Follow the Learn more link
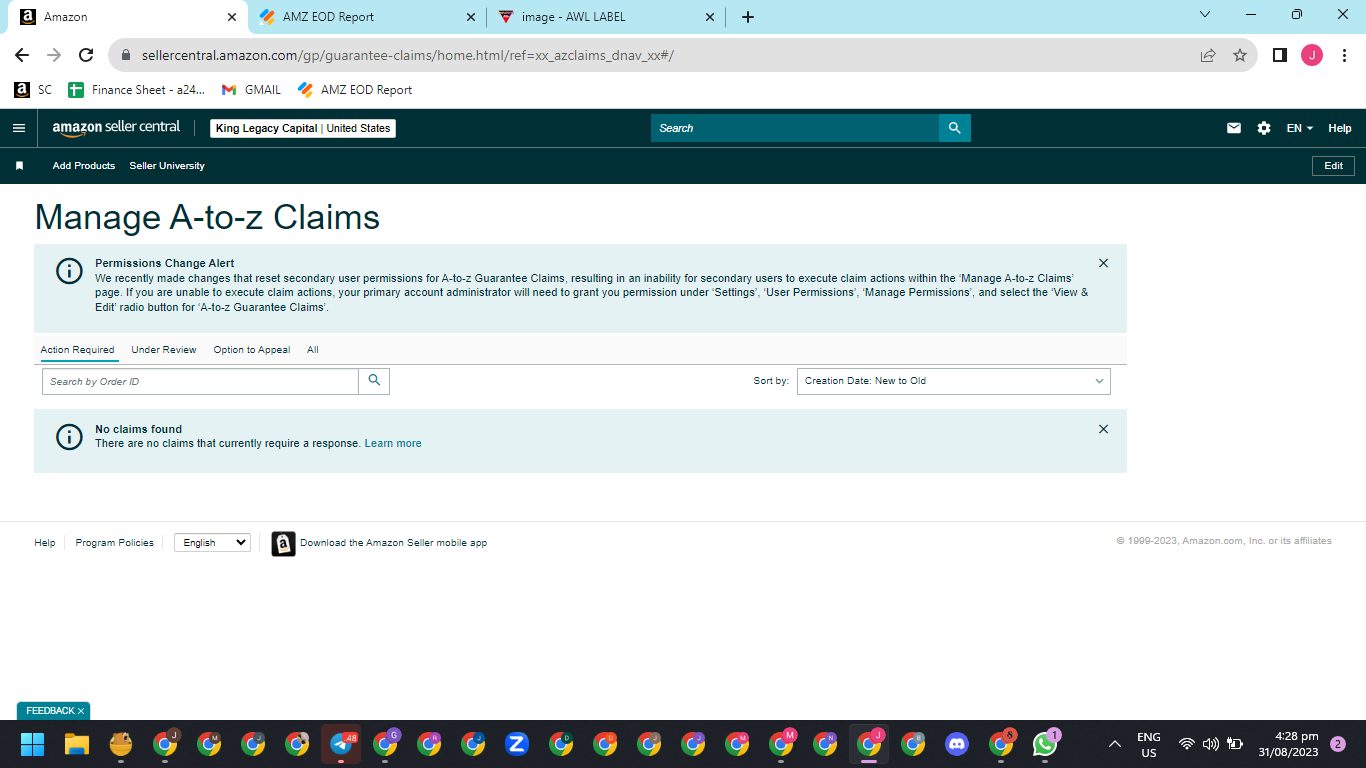 coord(393,444)
